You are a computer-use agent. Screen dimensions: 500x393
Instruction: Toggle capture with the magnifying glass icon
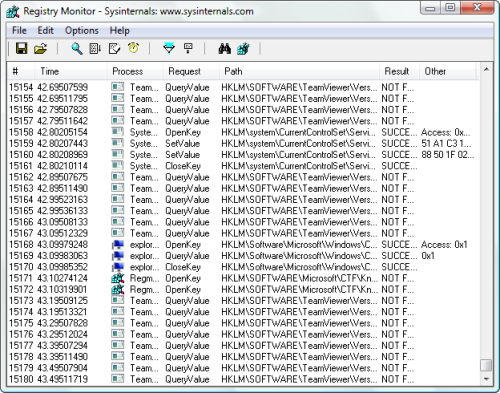tap(77, 49)
